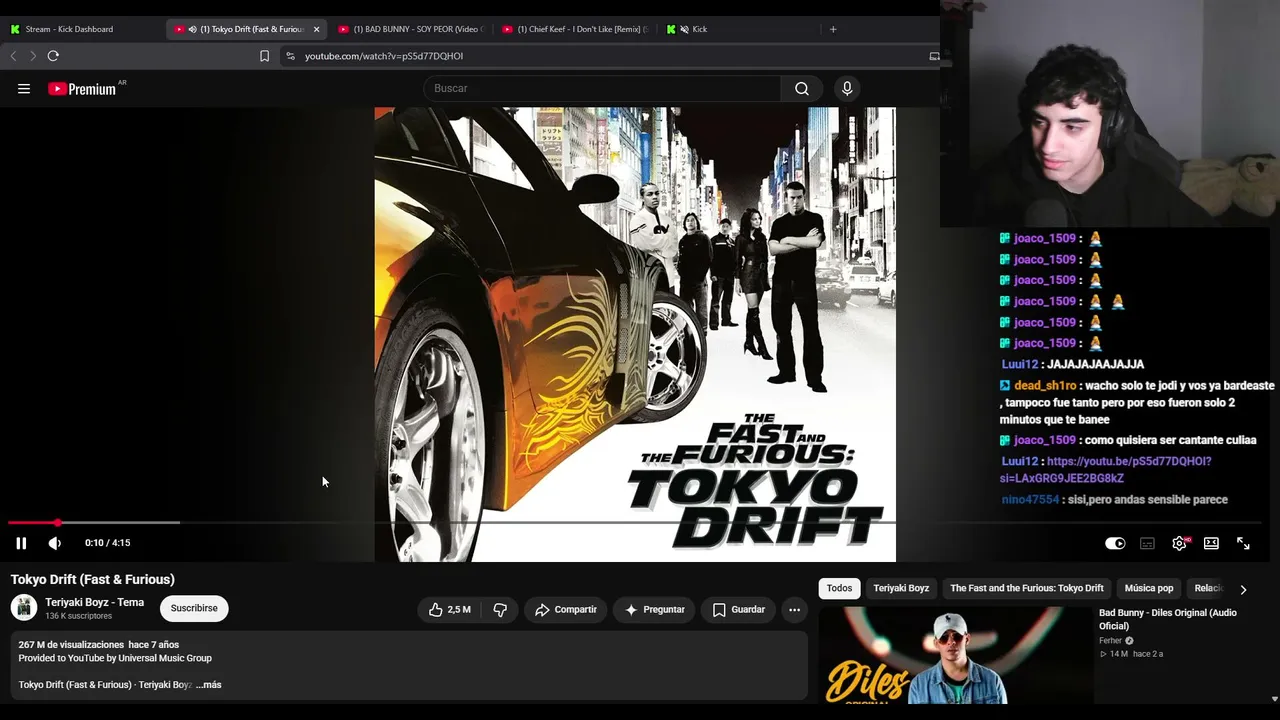Share the video with Compartir
Image resolution: width=1280 pixels, height=720 pixels.
pos(566,610)
